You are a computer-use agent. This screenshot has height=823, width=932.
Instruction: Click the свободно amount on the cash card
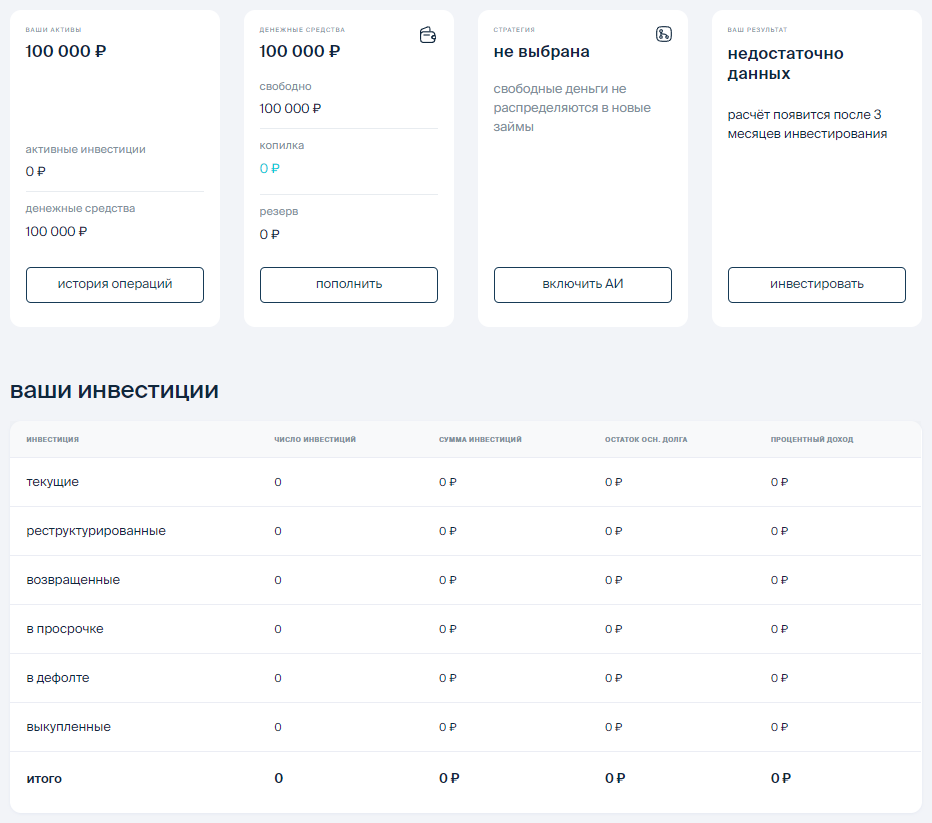290,108
